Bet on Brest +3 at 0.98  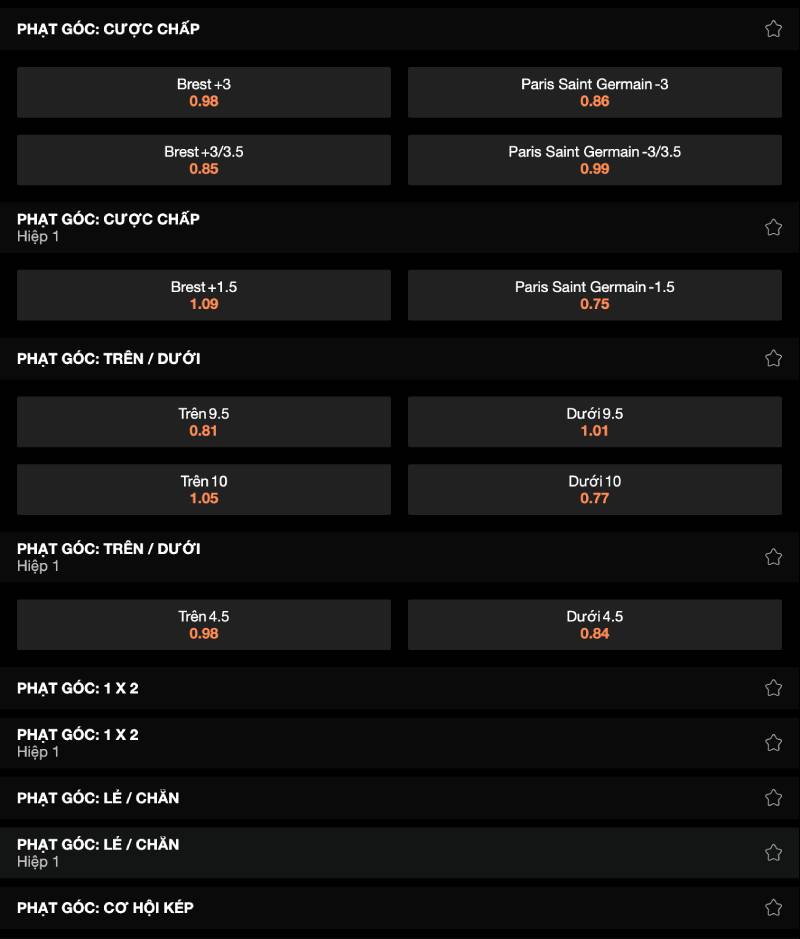pyautogui.click(x=204, y=93)
